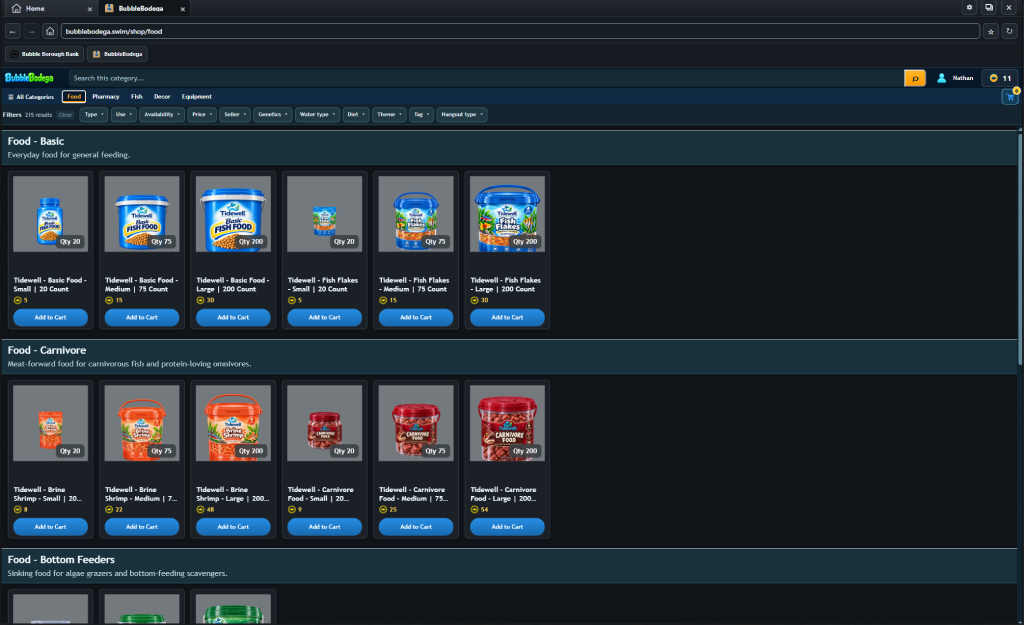The width and height of the screenshot is (1024, 625).
Task: Open the Basic Food Large product image
Action: 233,214
